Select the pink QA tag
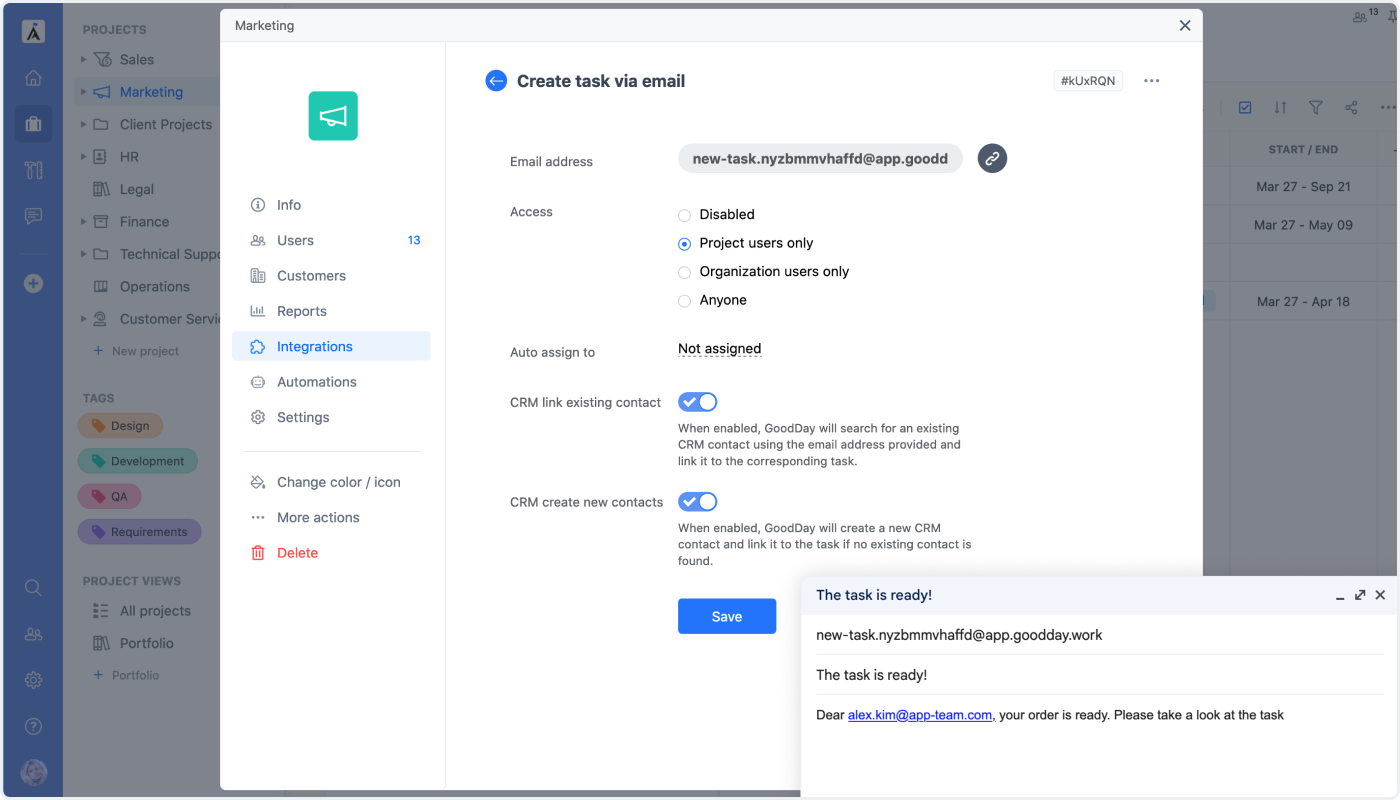The height and width of the screenshot is (800, 1400). click(109, 496)
